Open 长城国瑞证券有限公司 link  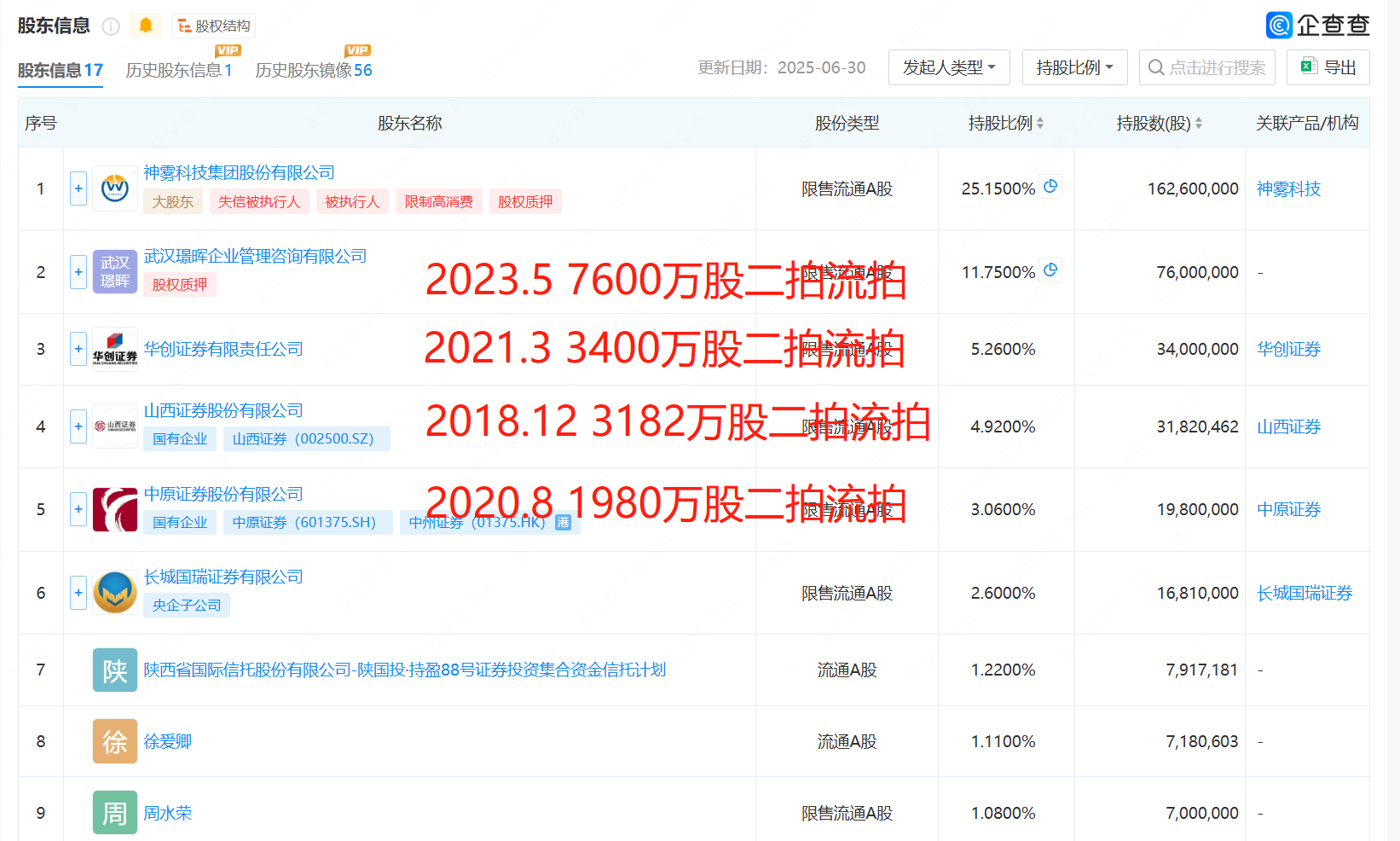coord(223,577)
